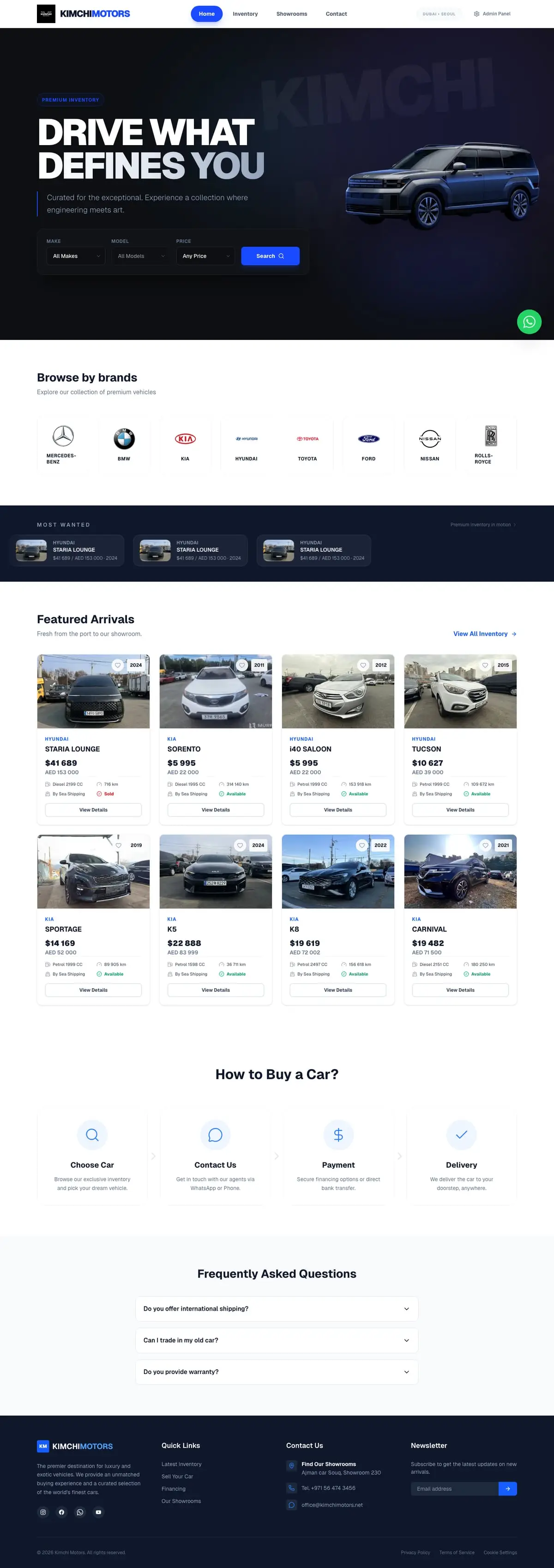Click the Delivery checkmark icon

(x=461, y=1135)
